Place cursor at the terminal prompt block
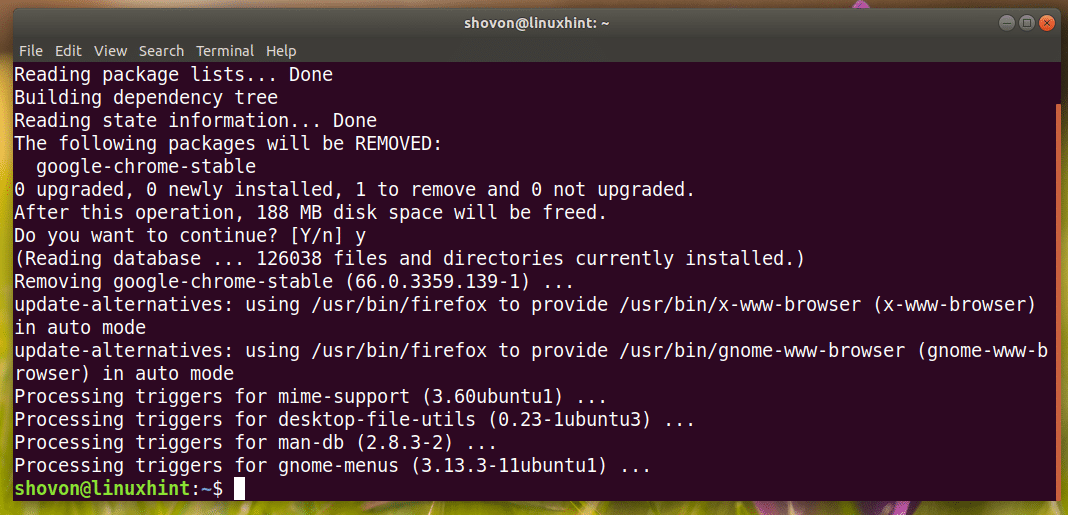 238,489
